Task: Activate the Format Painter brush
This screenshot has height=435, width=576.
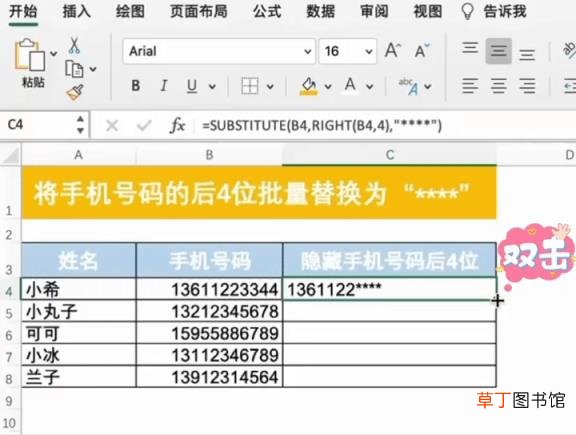Action: (75, 92)
